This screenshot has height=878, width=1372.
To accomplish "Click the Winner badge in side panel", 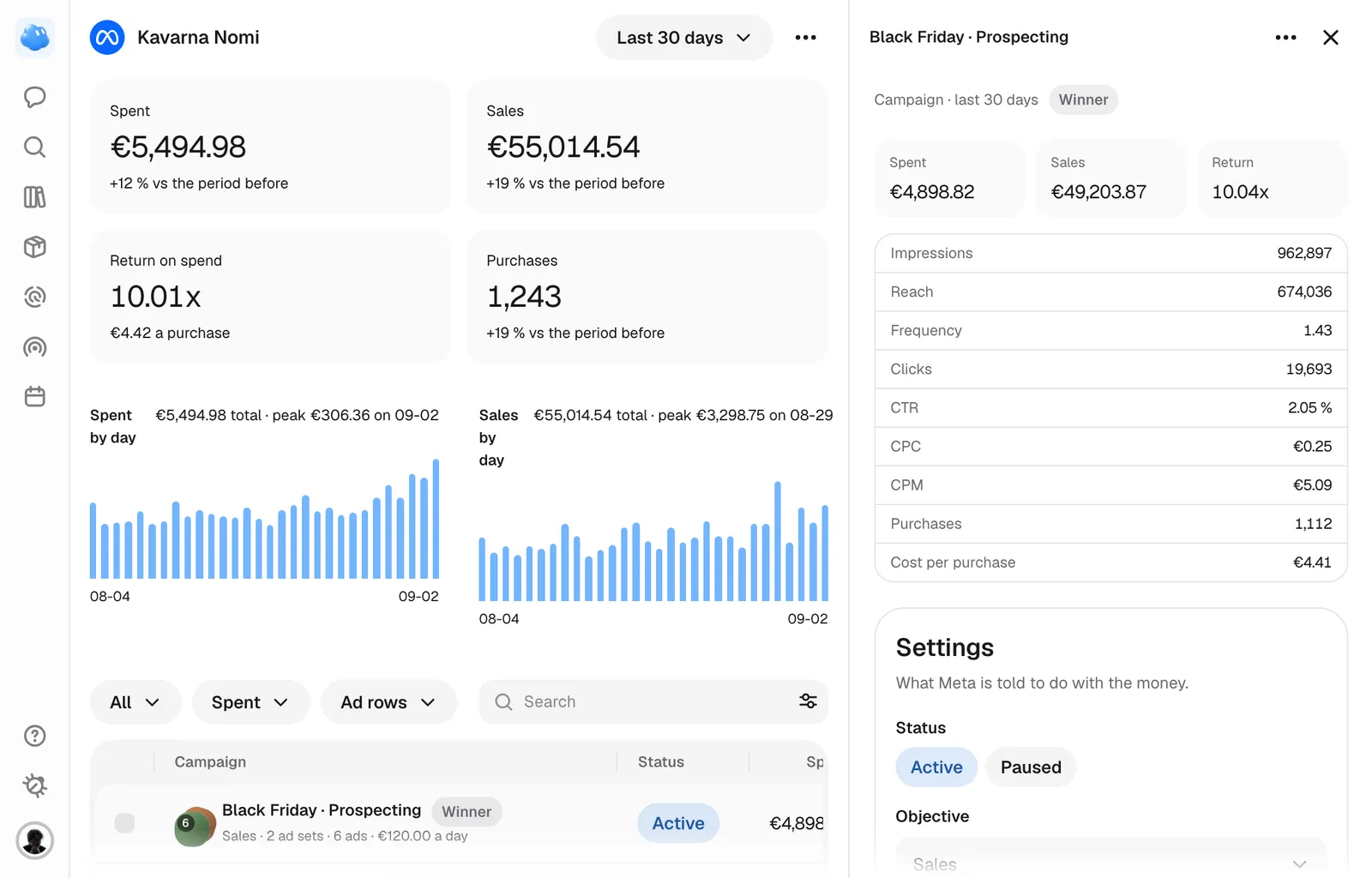I will (x=1083, y=99).
